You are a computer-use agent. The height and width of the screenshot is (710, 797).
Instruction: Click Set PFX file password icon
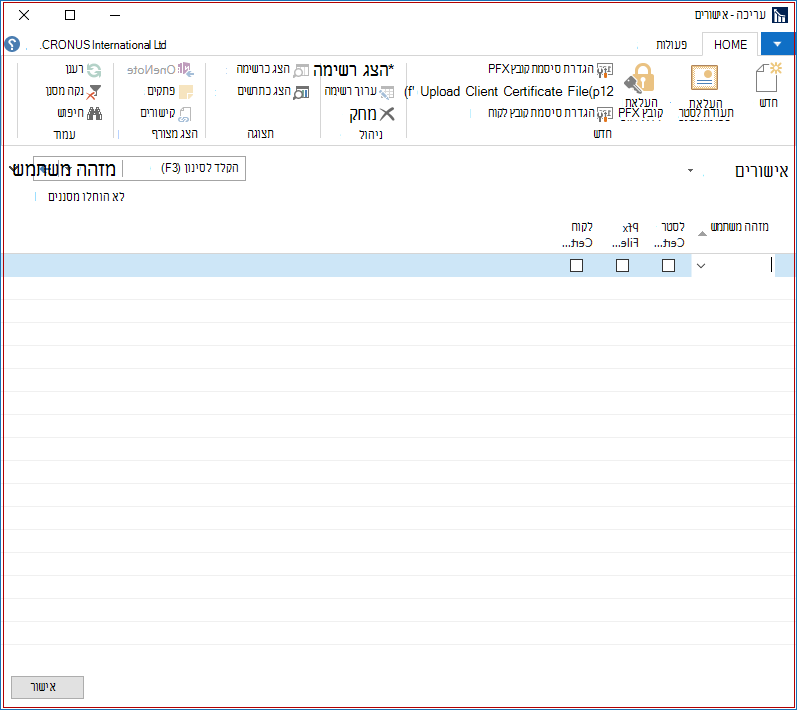tap(605, 70)
